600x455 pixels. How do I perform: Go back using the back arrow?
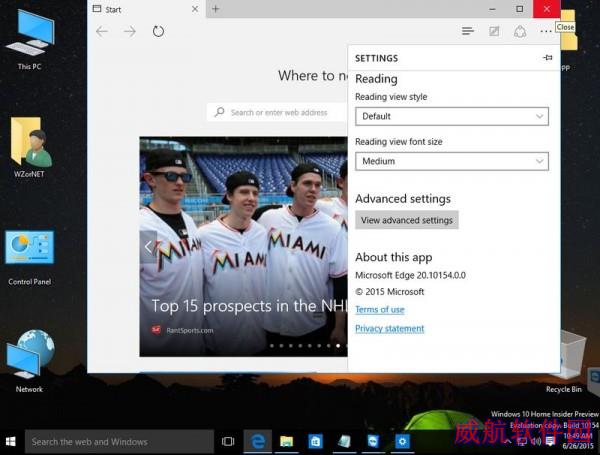tap(102, 31)
